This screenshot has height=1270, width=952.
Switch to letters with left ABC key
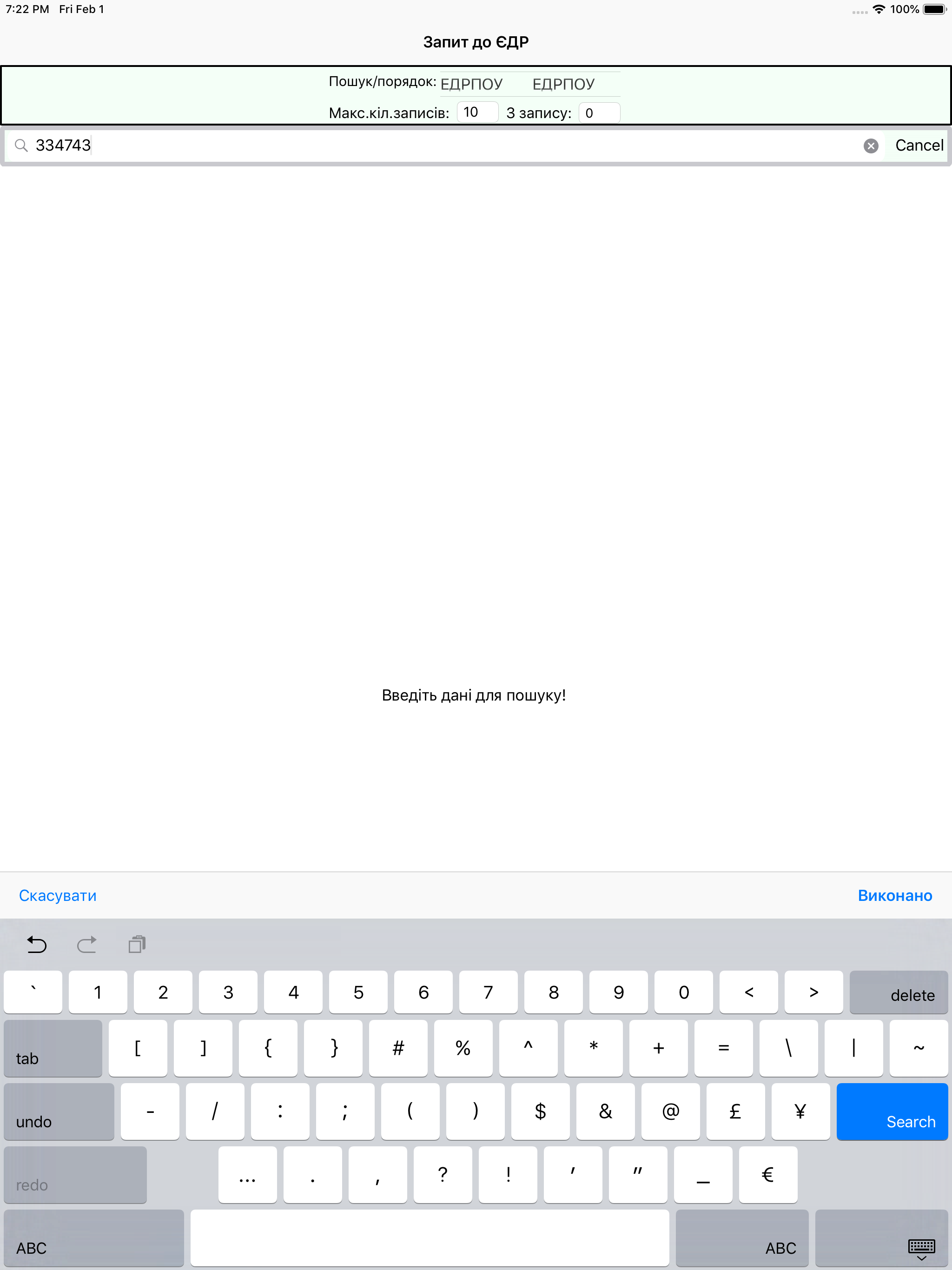point(93,1238)
